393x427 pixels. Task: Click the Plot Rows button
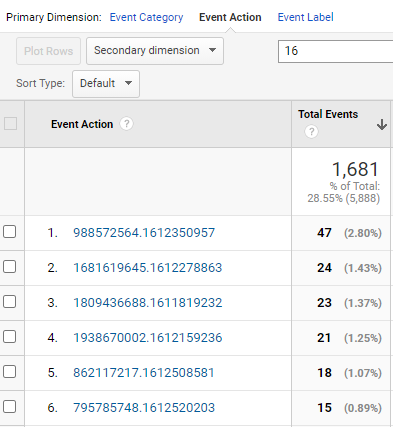pyautogui.click(x=48, y=51)
